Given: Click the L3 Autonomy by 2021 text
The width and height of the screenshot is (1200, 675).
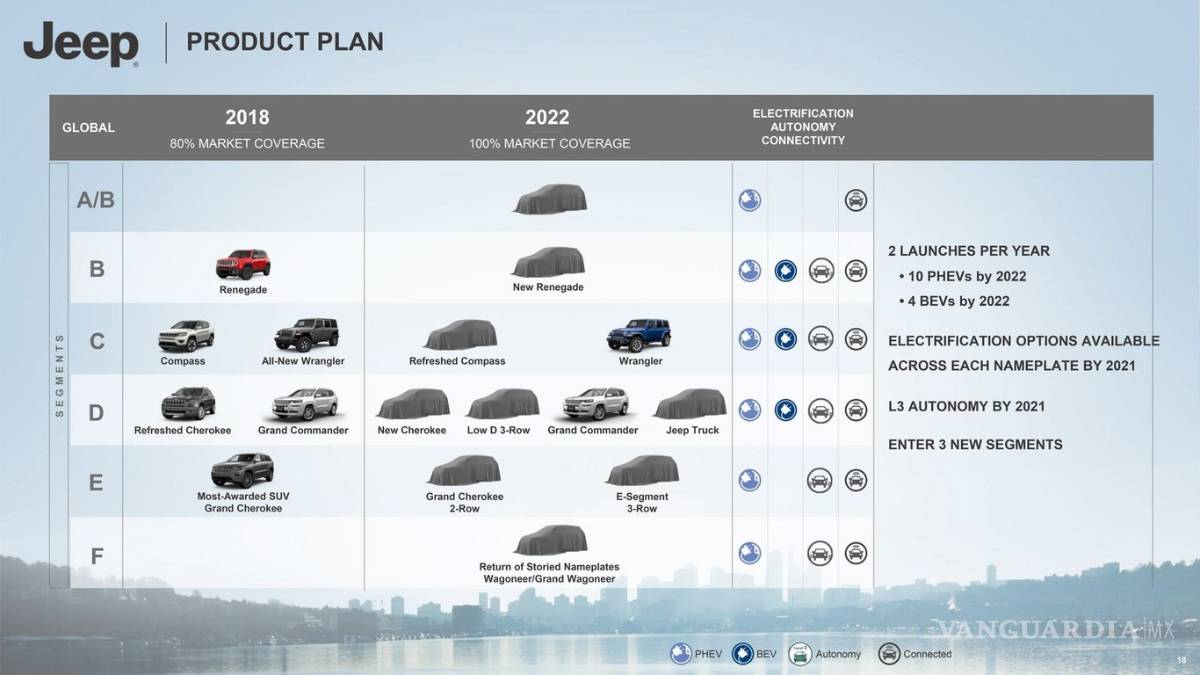Looking at the screenshot, I should 967,406.
